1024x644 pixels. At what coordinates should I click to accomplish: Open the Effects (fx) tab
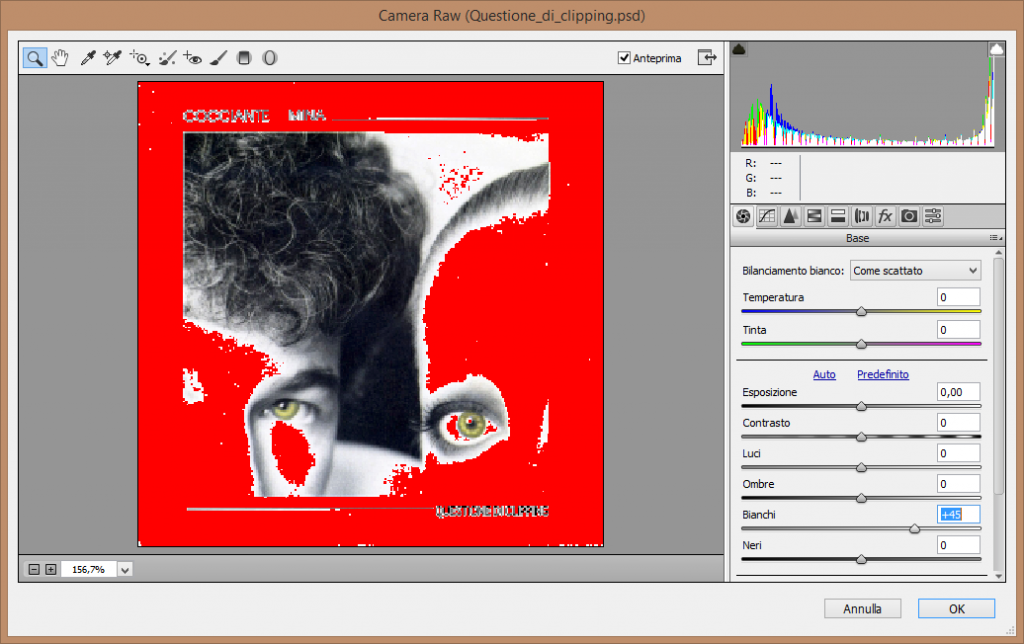point(886,216)
